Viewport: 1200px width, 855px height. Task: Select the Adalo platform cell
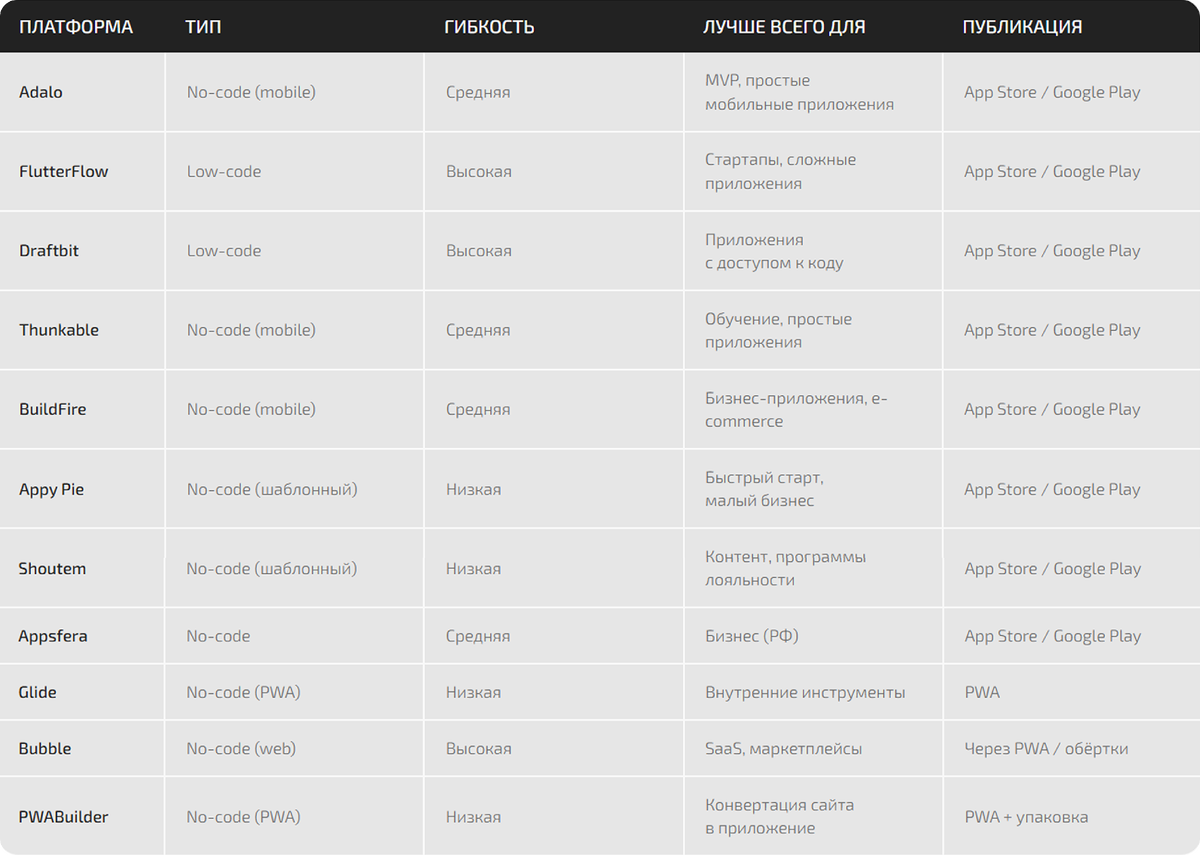pyautogui.click(x=41, y=92)
